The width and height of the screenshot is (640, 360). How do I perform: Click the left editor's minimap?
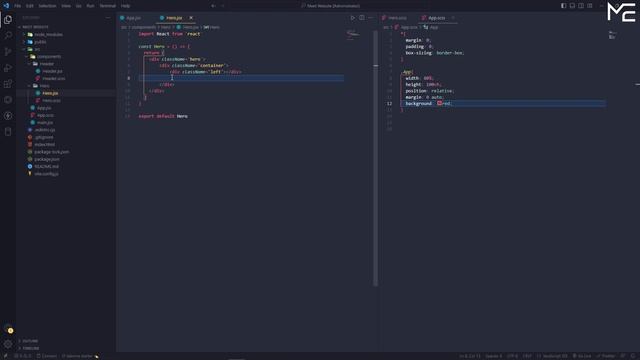[353, 34]
